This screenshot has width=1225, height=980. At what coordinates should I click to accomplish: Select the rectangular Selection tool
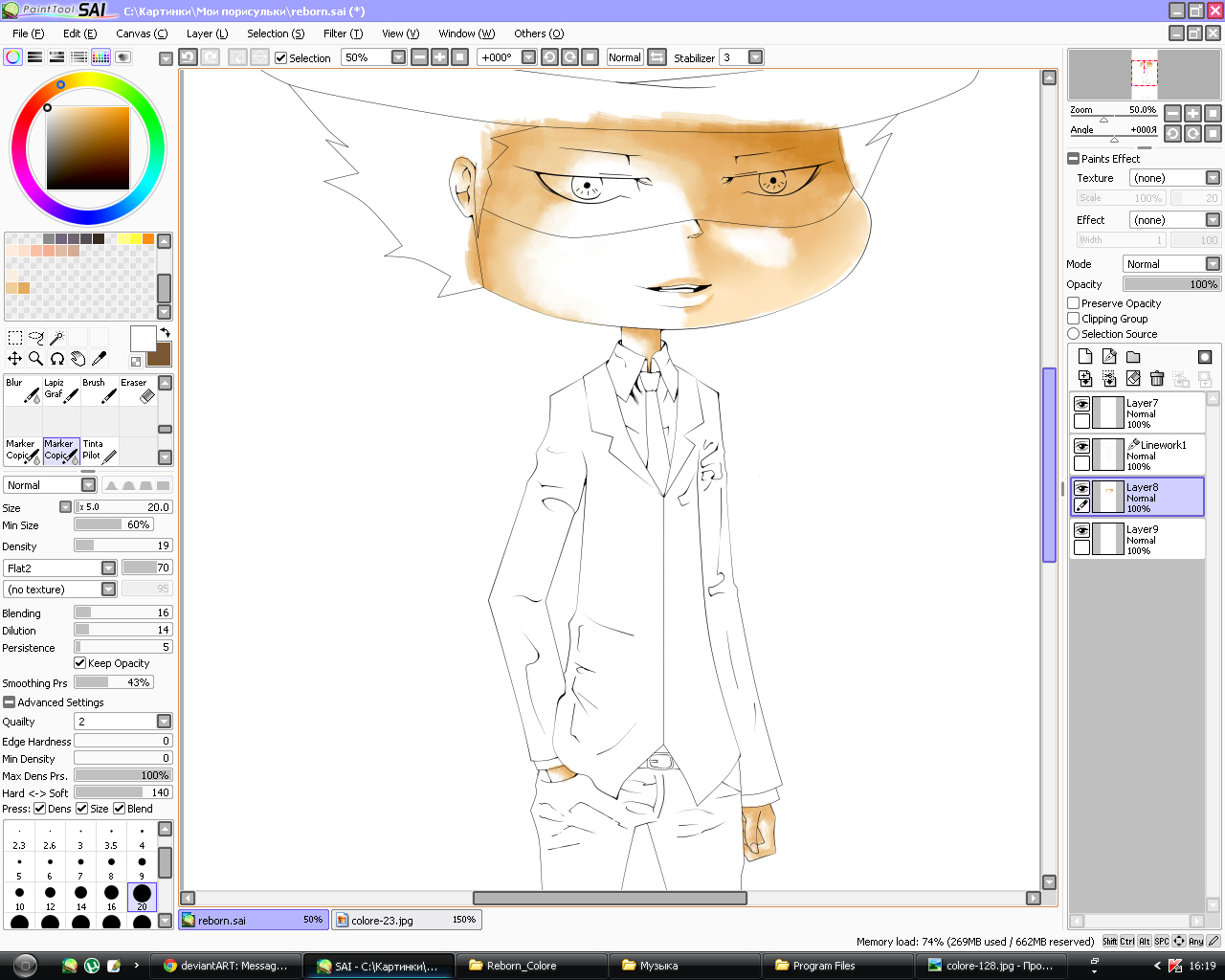pyautogui.click(x=15, y=337)
